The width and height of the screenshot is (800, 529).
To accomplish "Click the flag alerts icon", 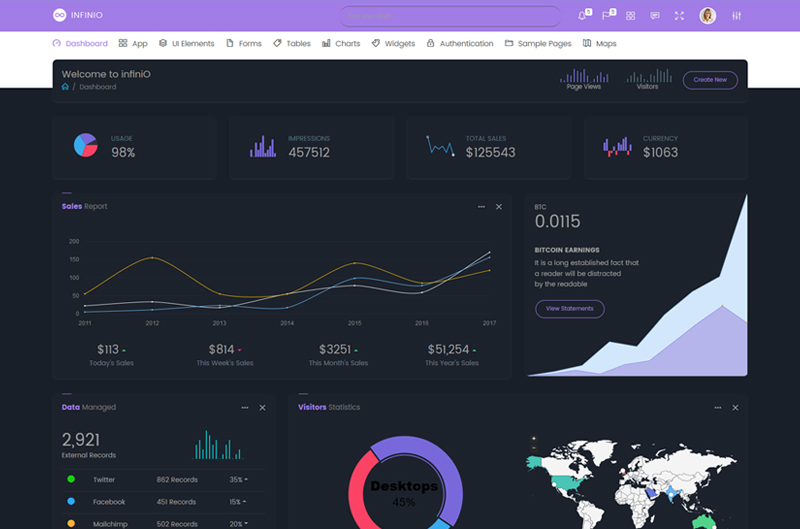I will pos(607,16).
